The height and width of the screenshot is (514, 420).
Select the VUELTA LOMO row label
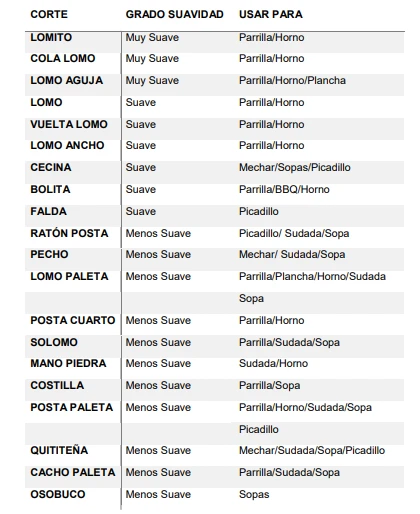[69, 124]
